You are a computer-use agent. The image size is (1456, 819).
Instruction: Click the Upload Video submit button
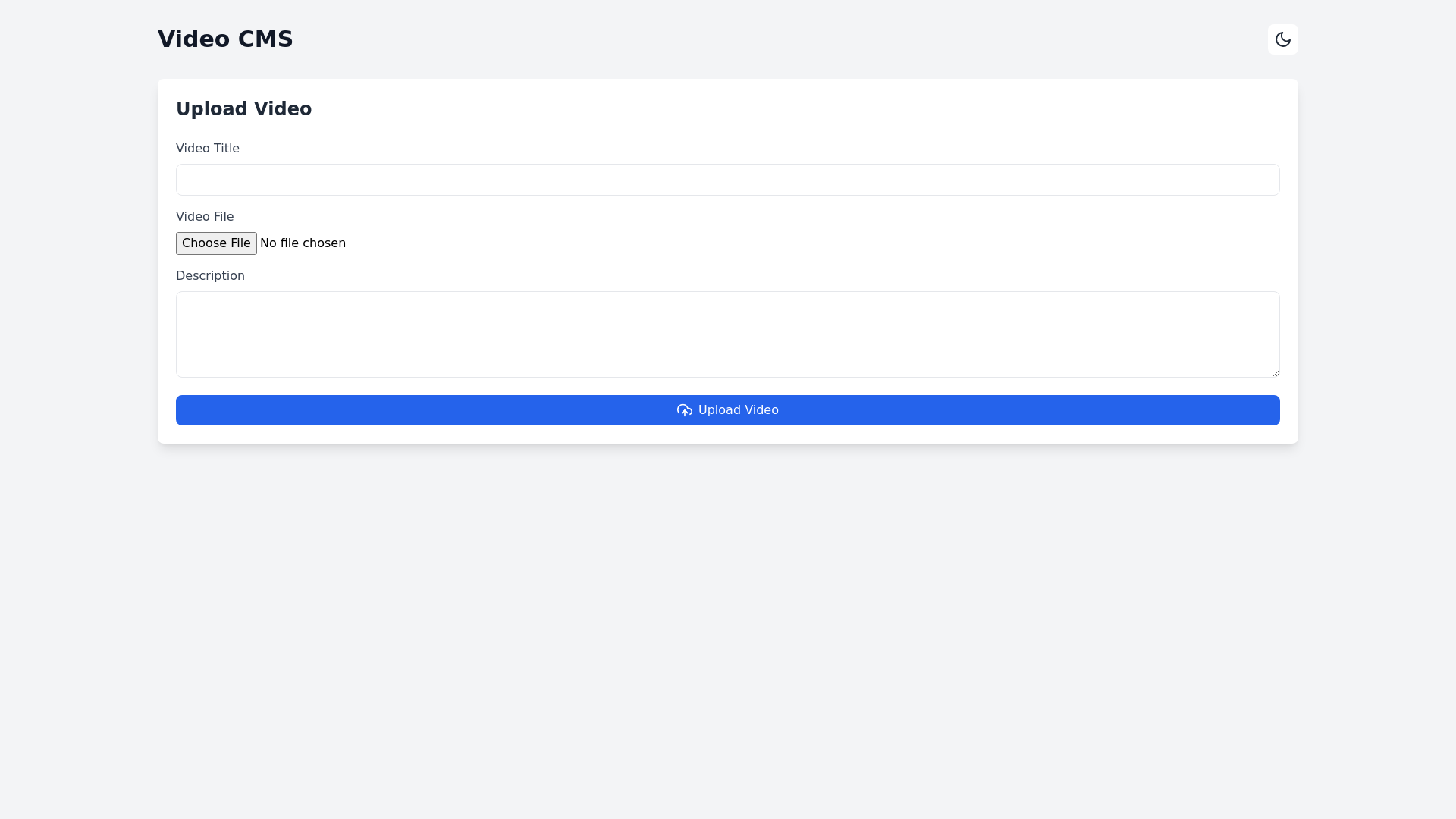[727, 410]
